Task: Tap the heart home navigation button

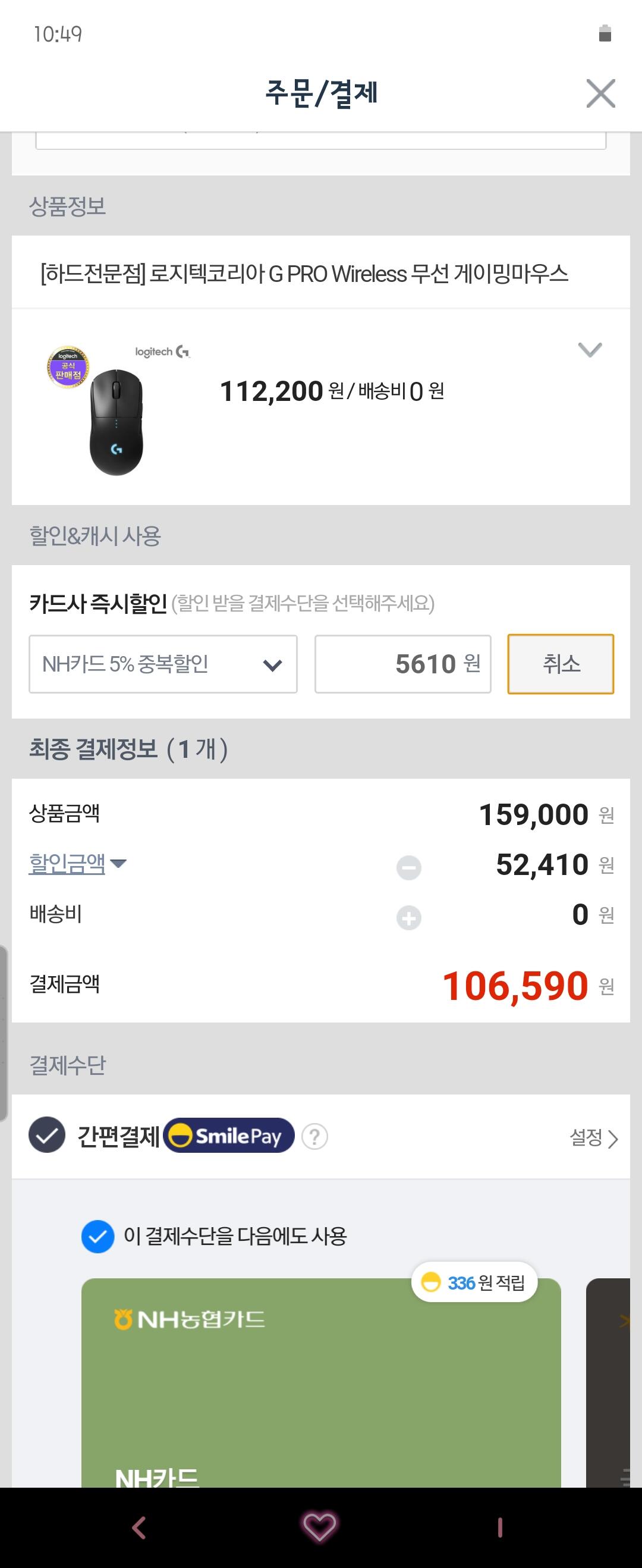Action: point(319,1526)
